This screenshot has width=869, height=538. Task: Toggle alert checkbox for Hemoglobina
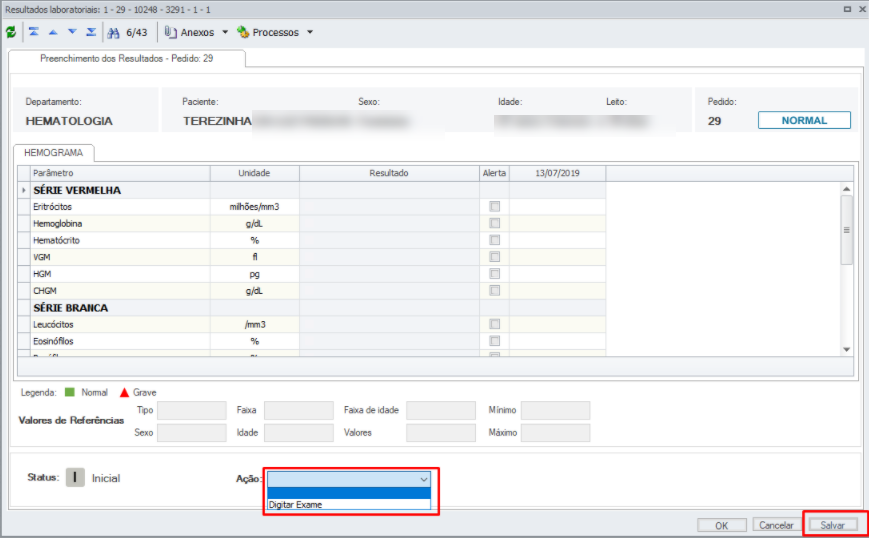tap(494, 223)
